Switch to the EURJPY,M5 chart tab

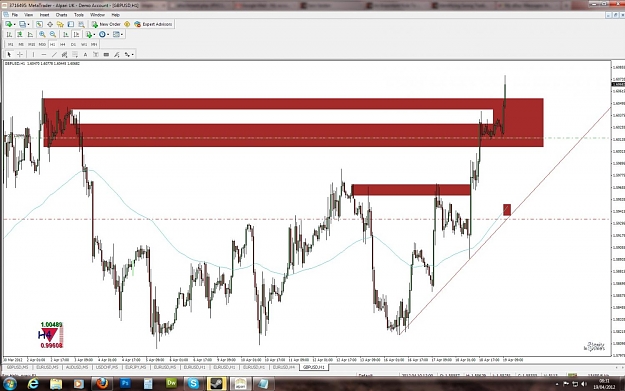(x=136, y=367)
